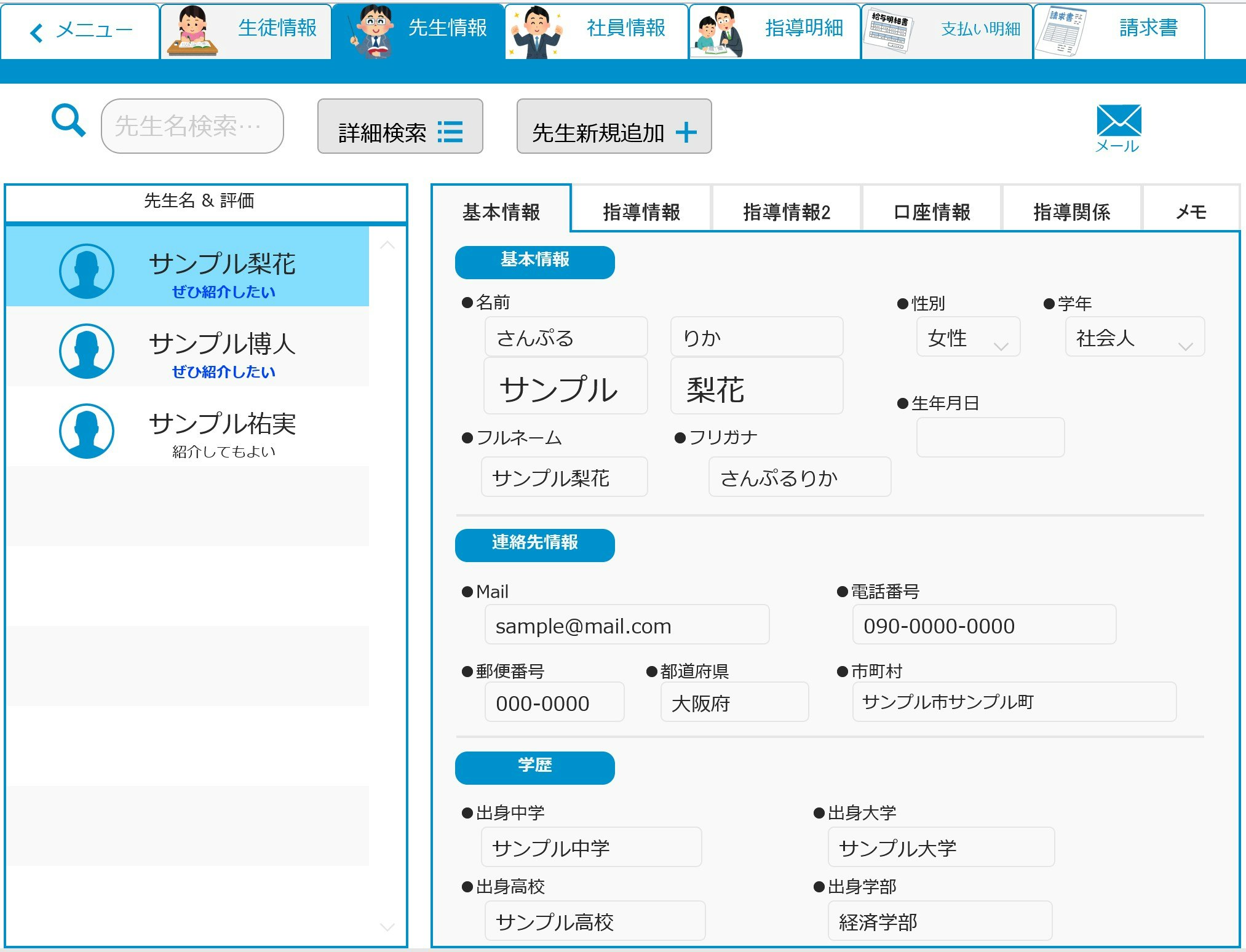Click サンプル博人 avatar icon

tap(87, 351)
